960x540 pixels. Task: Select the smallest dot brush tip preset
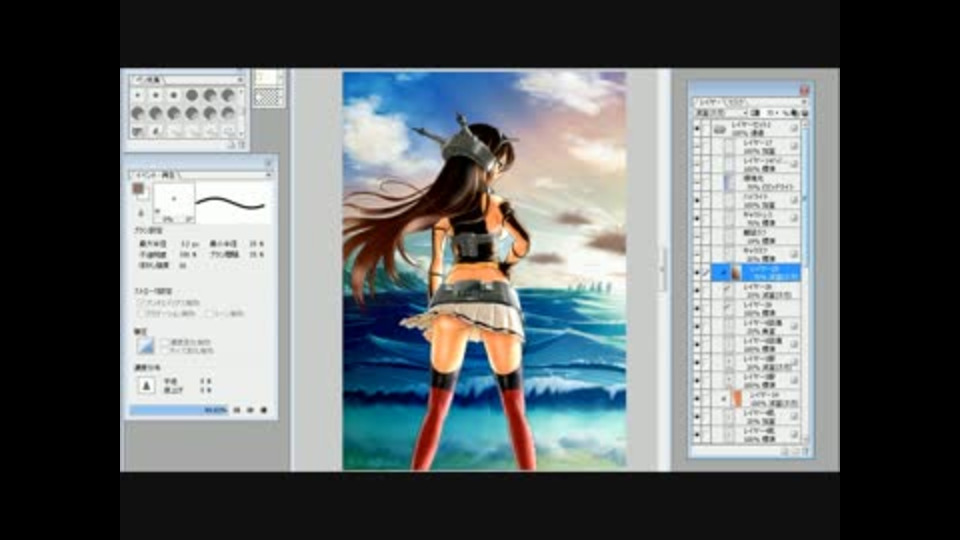tap(137, 95)
